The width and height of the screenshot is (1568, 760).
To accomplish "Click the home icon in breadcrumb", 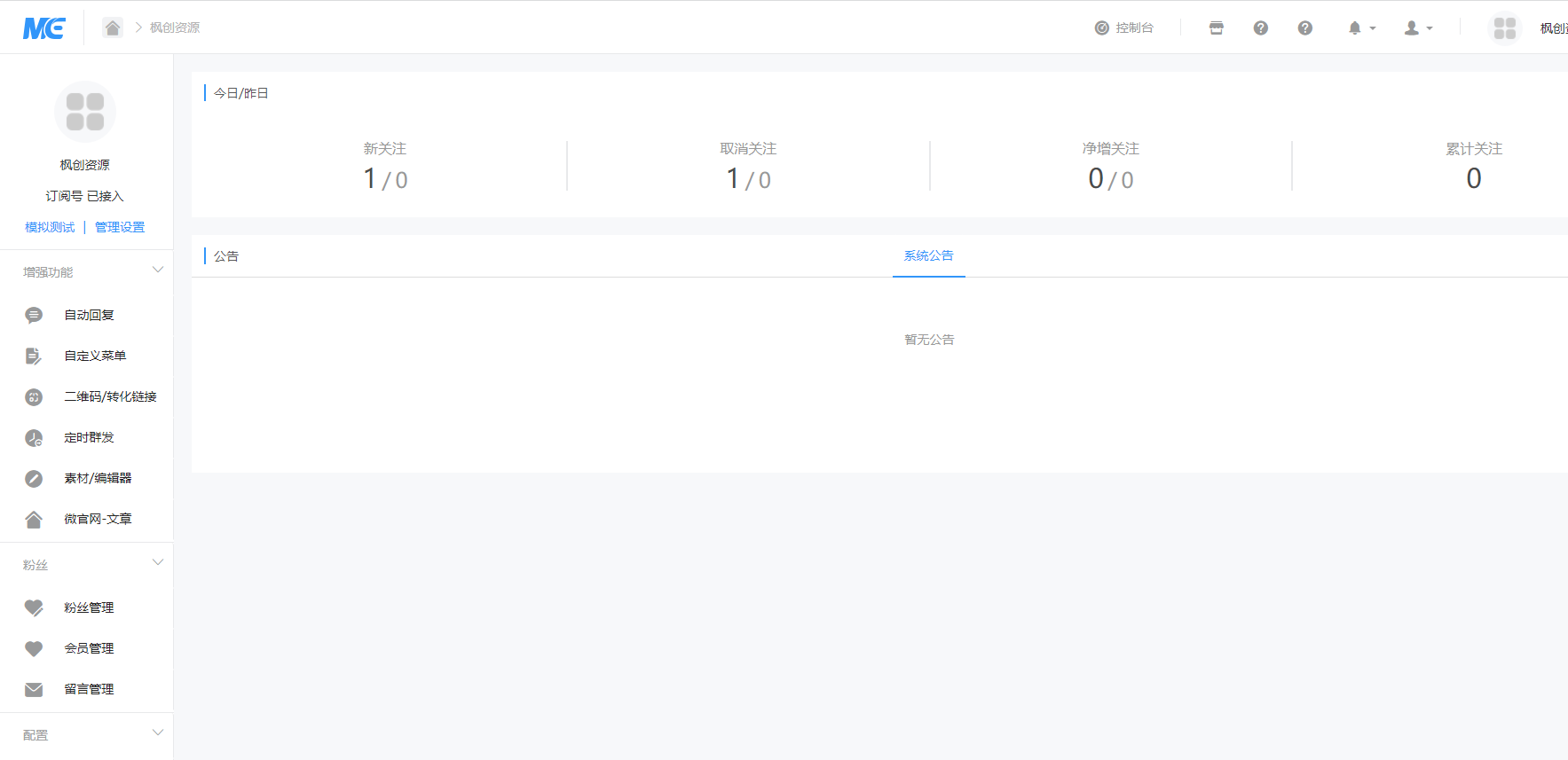I will (113, 27).
